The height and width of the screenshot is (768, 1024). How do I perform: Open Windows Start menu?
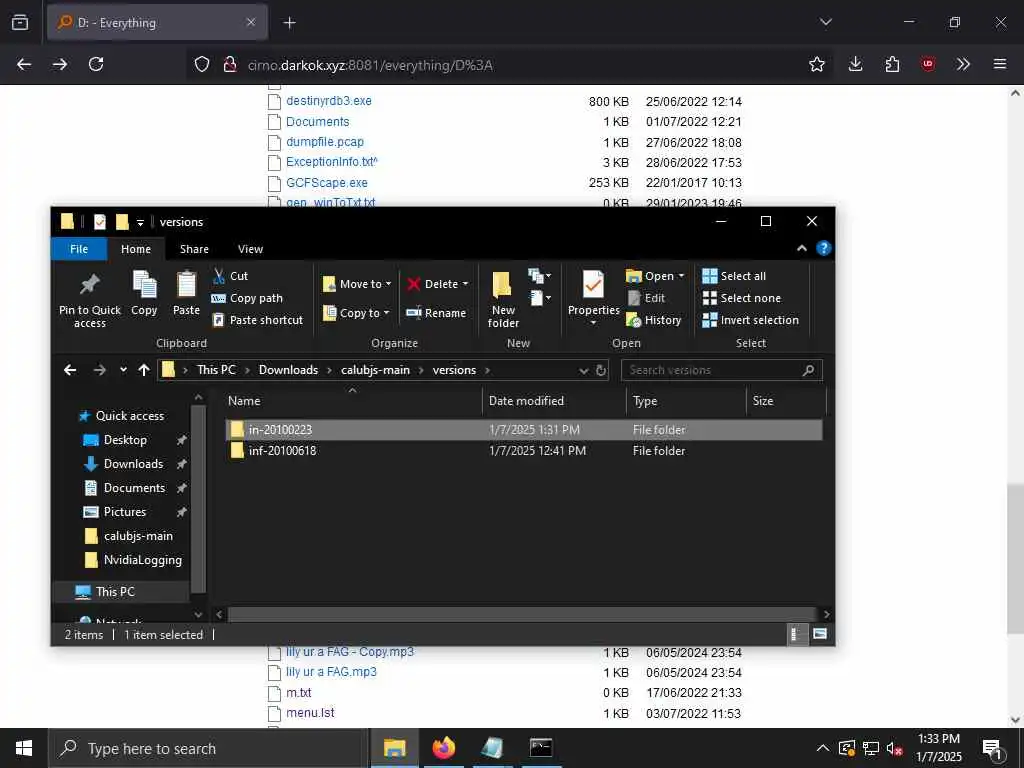click(24, 748)
